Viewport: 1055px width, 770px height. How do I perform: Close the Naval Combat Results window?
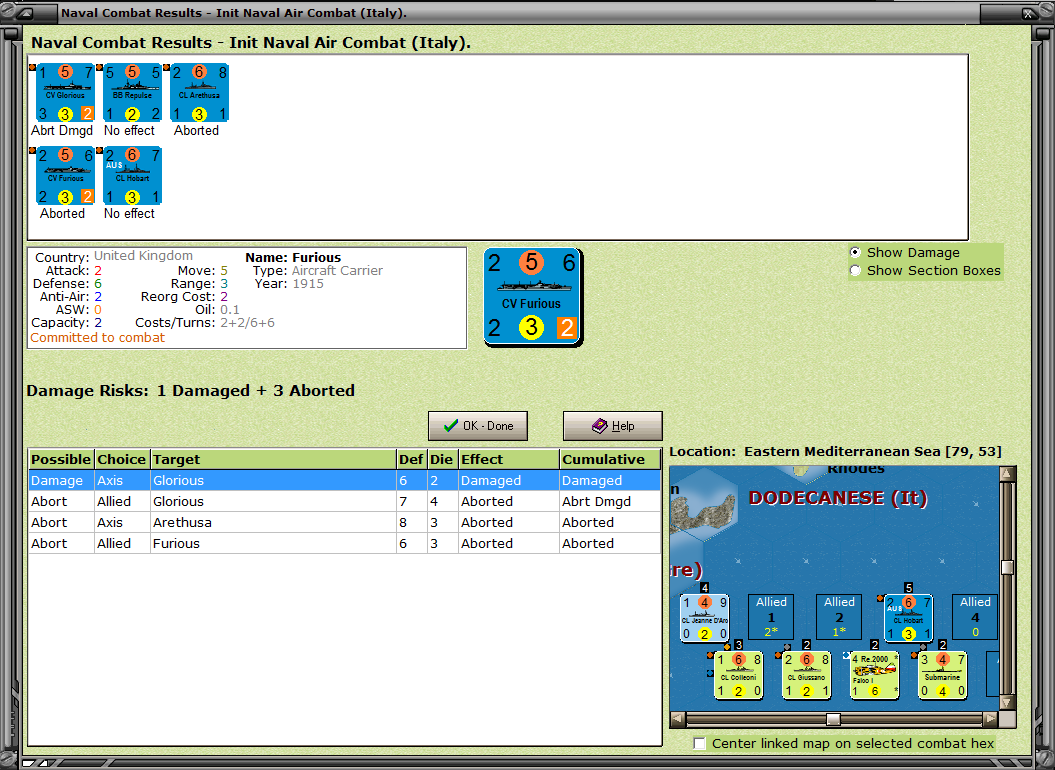(1029, 13)
